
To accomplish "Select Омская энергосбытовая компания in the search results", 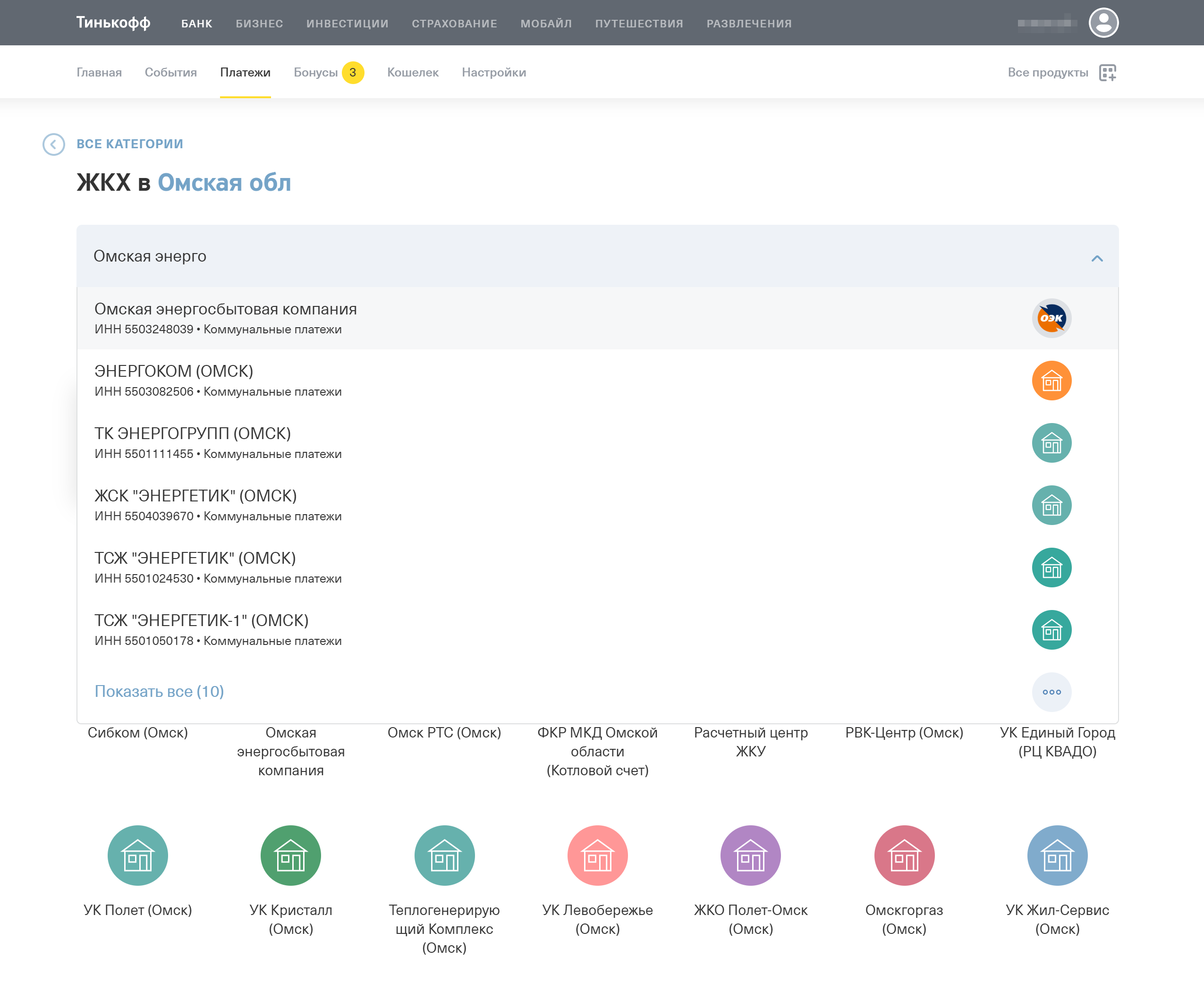I will [597, 318].
